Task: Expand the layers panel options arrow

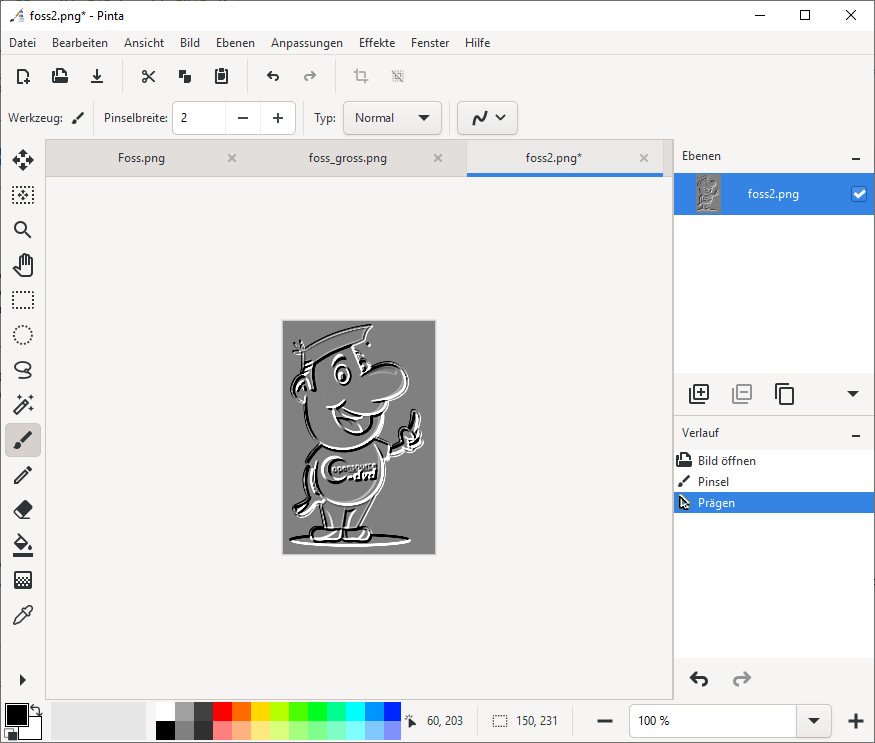Action: coord(852,394)
